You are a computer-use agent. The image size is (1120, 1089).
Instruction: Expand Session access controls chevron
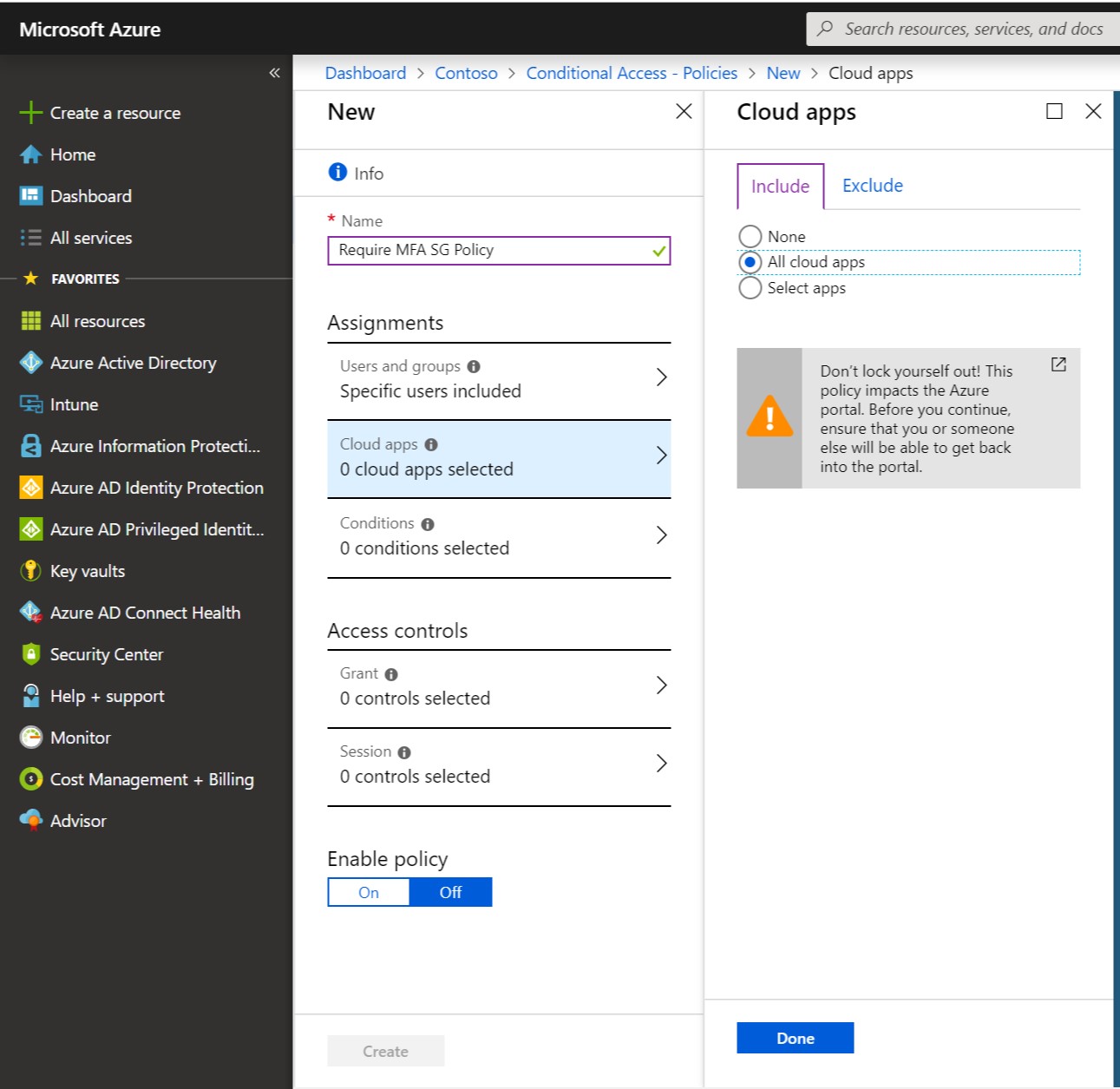(661, 764)
